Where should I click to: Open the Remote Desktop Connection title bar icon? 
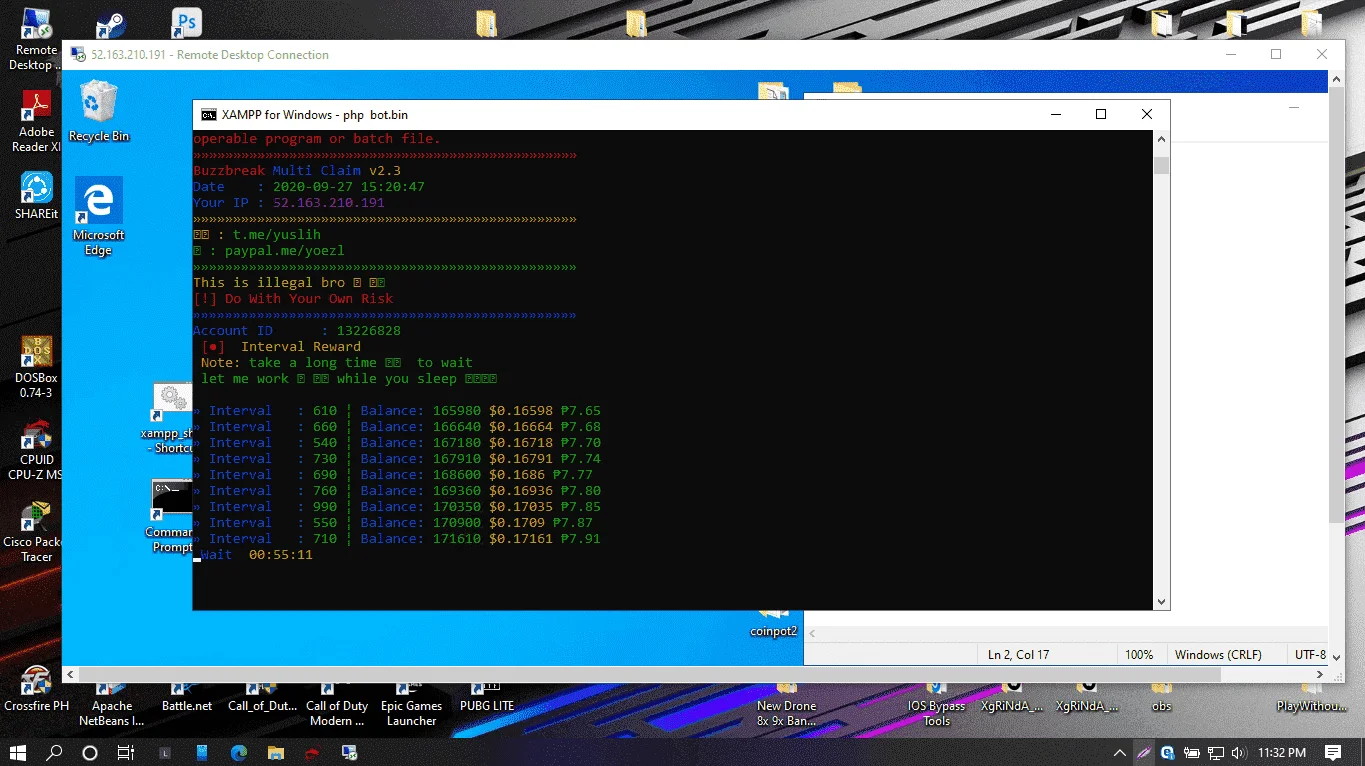(x=77, y=55)
